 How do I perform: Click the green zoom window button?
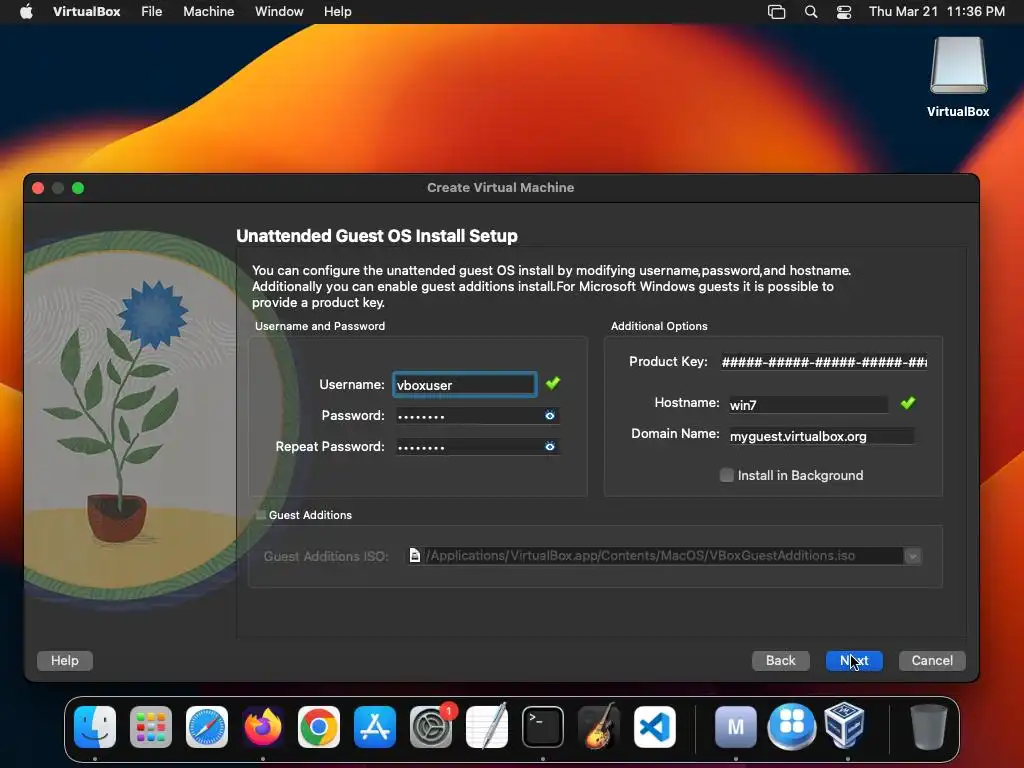click(78, 188)
